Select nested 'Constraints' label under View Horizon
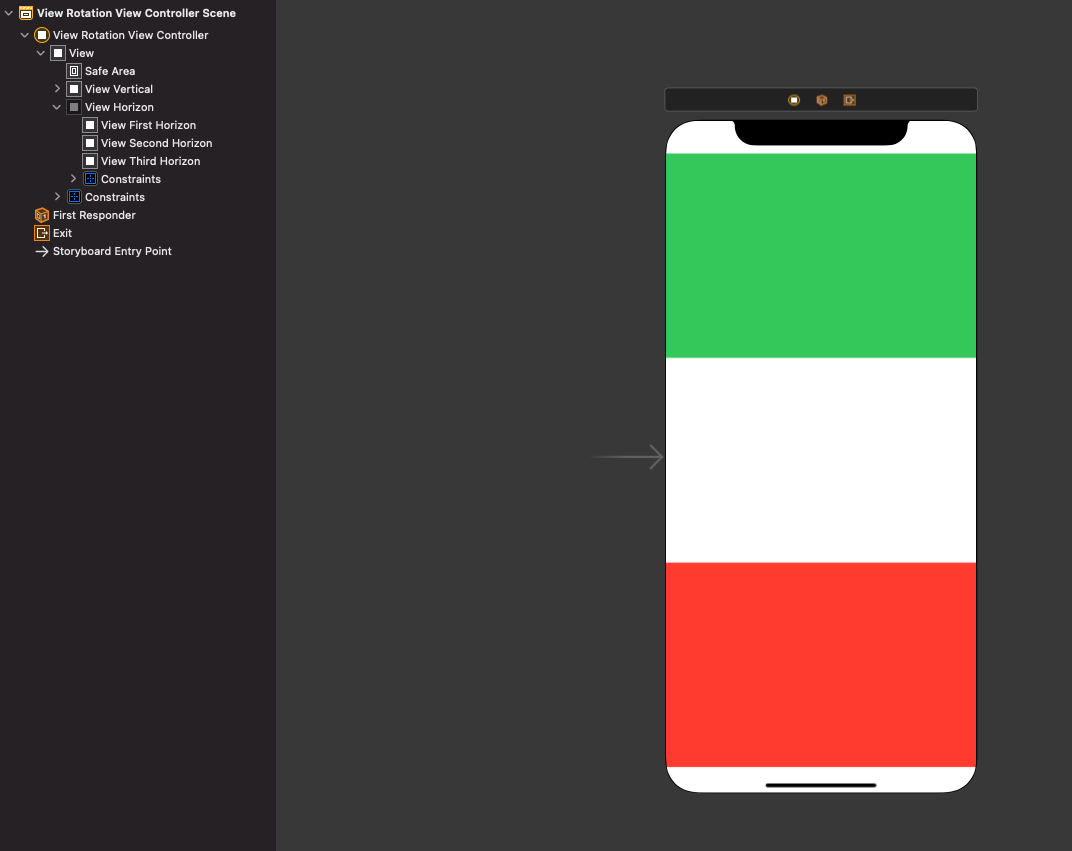The height and width of the screenshot is (851, 1072). point(131,178)
